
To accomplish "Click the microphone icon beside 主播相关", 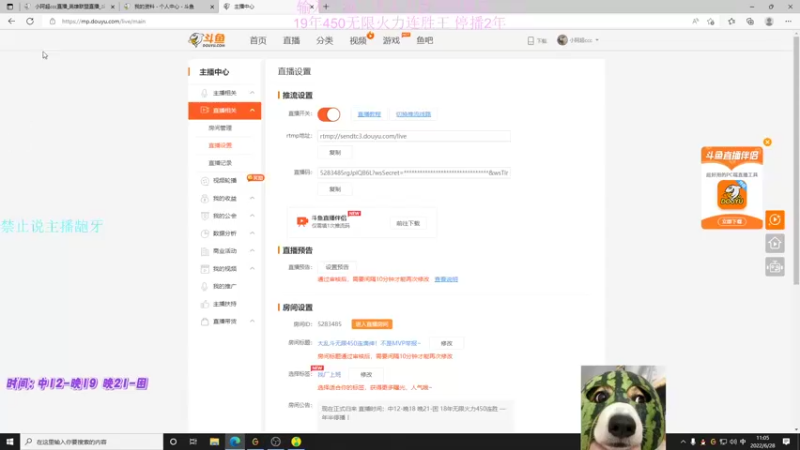I will click(x=205, y=93).
